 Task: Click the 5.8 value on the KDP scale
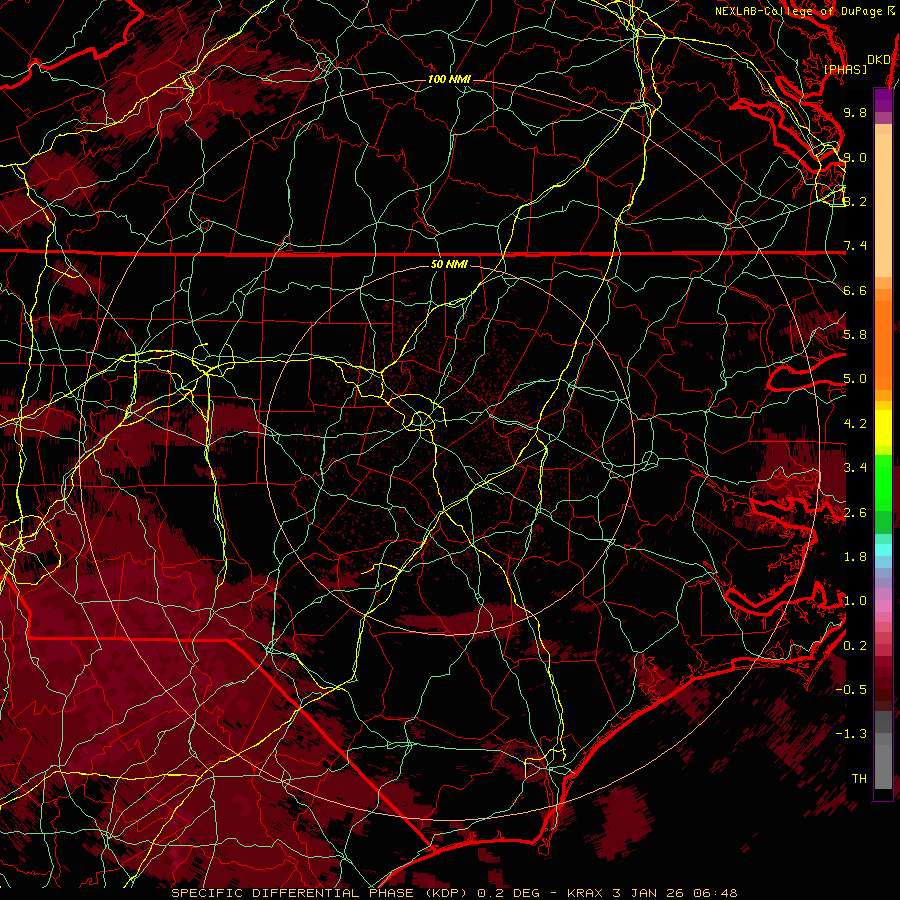[x=855, y=335]
